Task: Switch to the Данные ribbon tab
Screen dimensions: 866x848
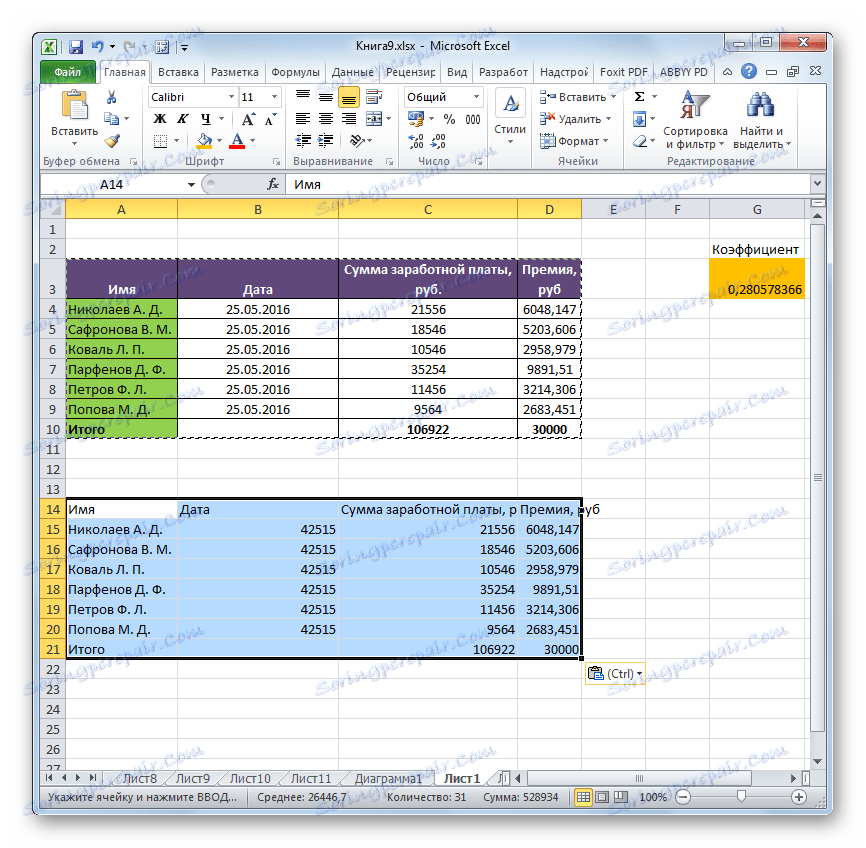Action: (352, 72)
